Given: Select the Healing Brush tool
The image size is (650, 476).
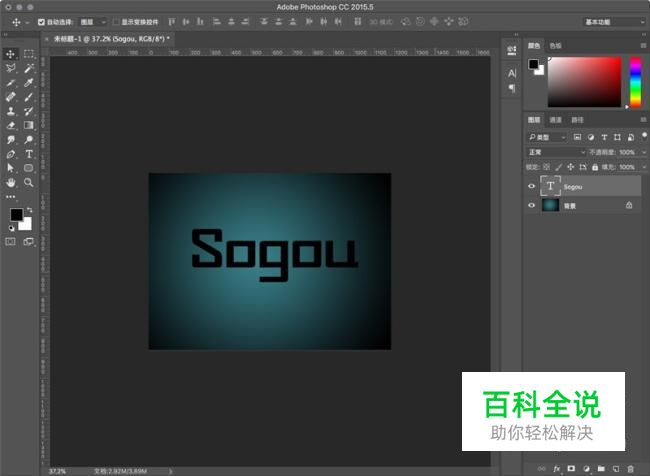Looking at the screenshot, I should coord(10,97).
